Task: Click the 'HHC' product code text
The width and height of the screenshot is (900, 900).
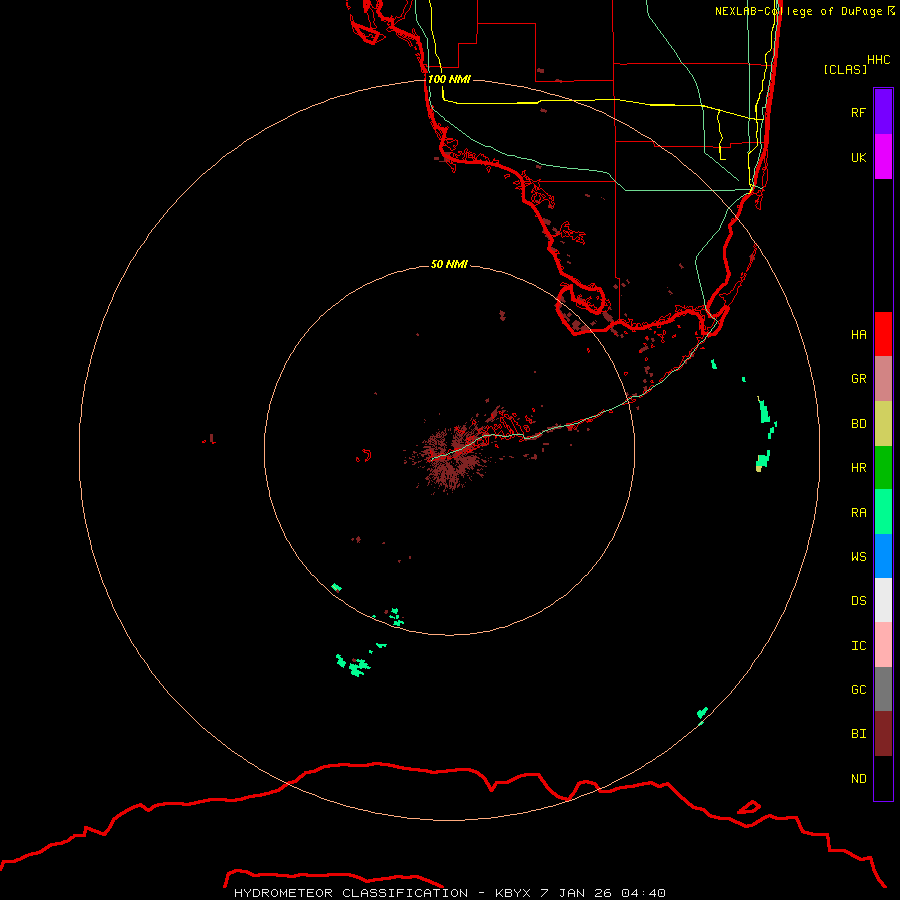Action: click(878, 60)
